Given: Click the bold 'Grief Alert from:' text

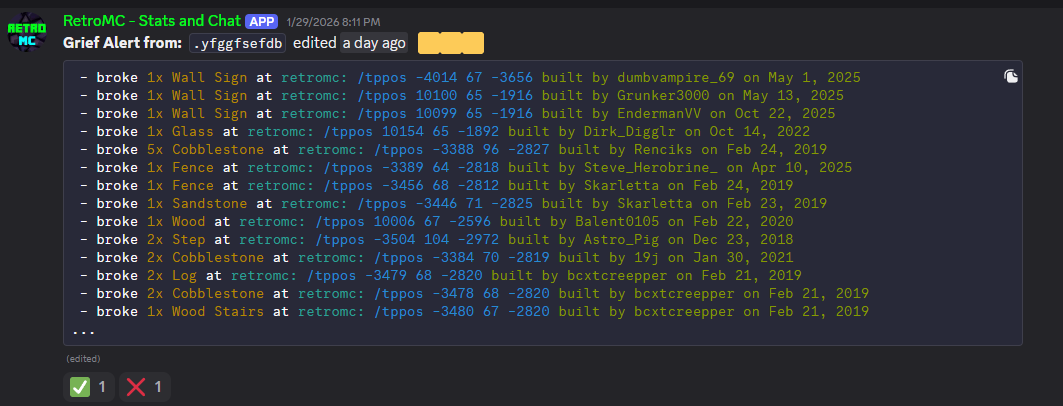Looking at the screenshot, I should (123, 43).
